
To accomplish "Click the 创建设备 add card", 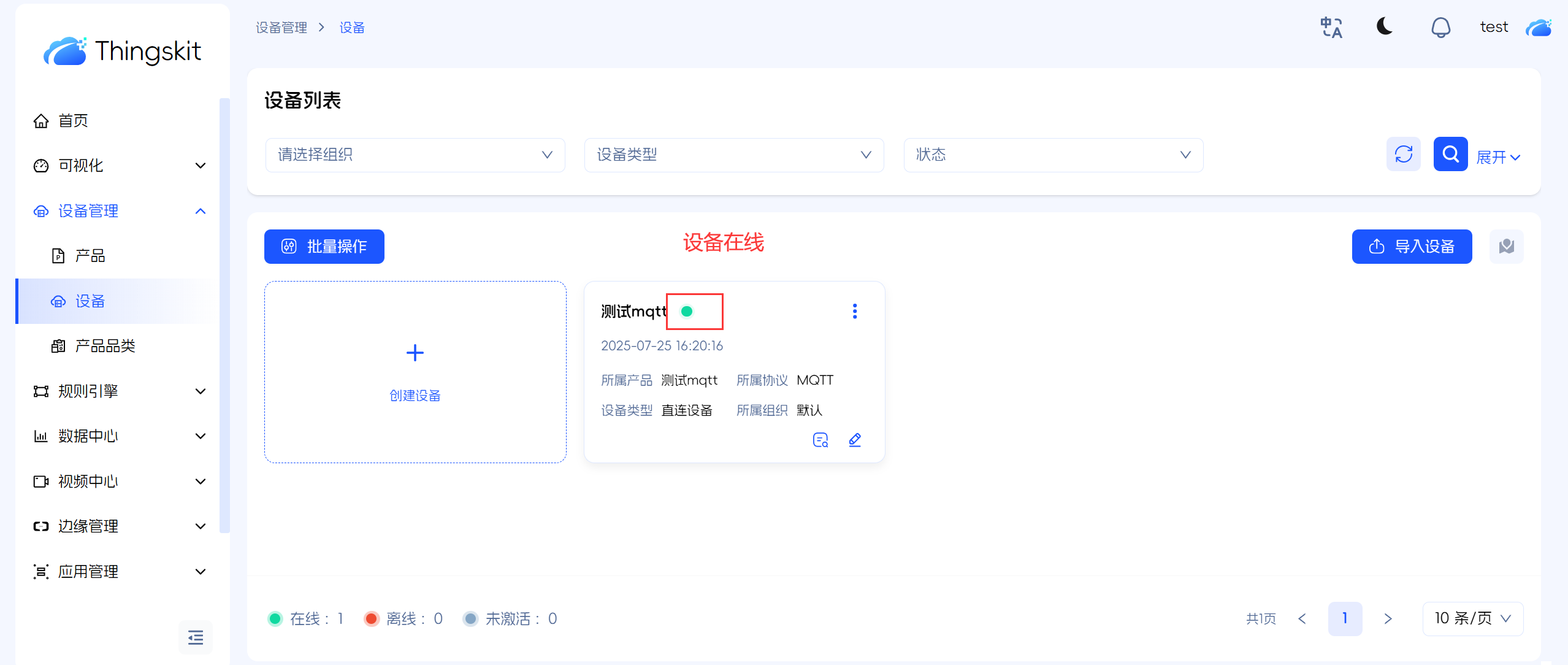I will (x=415, y=372).
